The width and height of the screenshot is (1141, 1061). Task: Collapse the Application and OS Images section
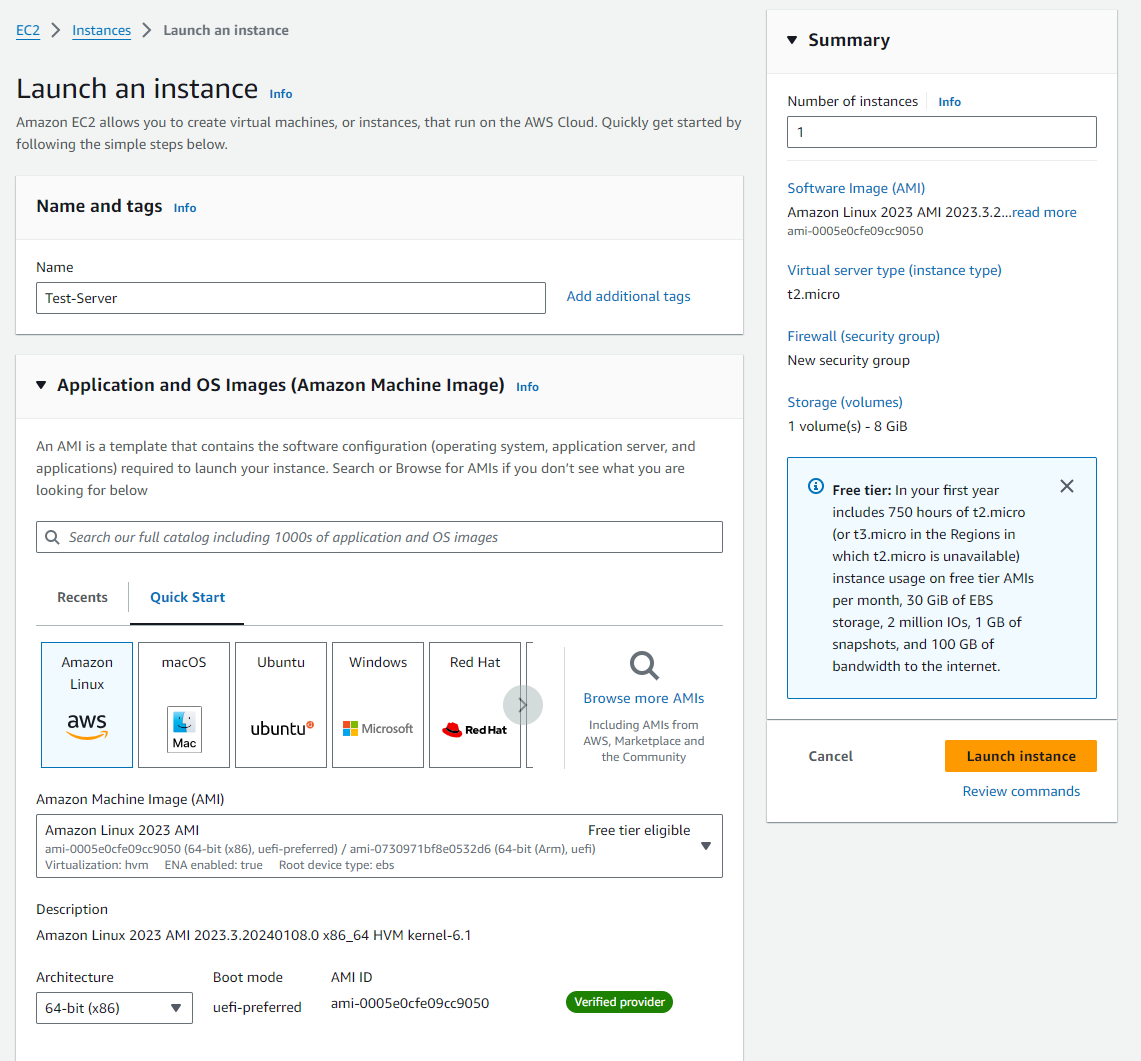pyautogui.click(x=41, y=385)
